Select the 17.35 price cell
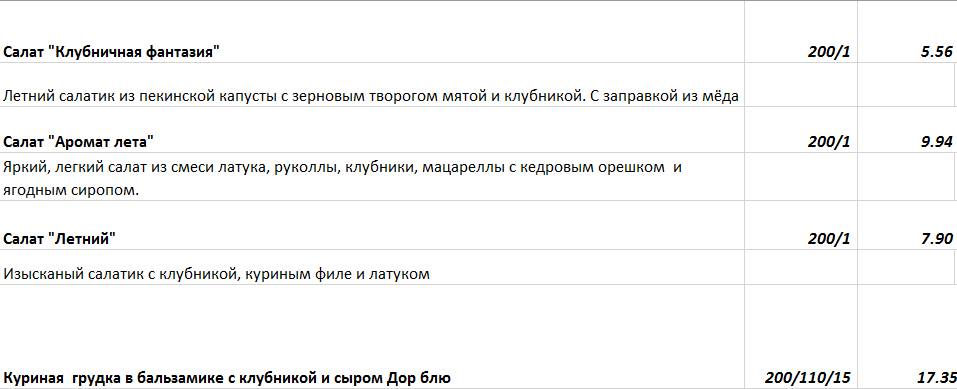The height and width of the screenshot is (389, 957). tap(907, 336)
